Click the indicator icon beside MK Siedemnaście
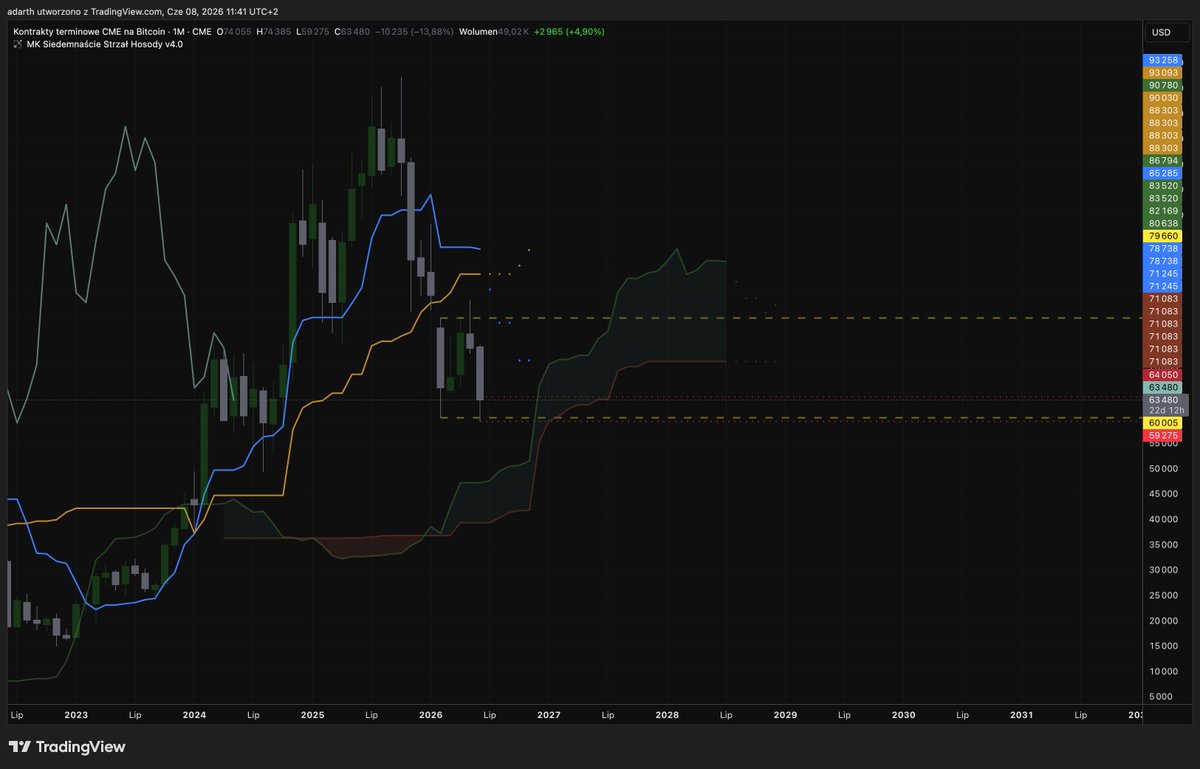The height and width of the screenshot is (769, 1200). tap(18, 44)
